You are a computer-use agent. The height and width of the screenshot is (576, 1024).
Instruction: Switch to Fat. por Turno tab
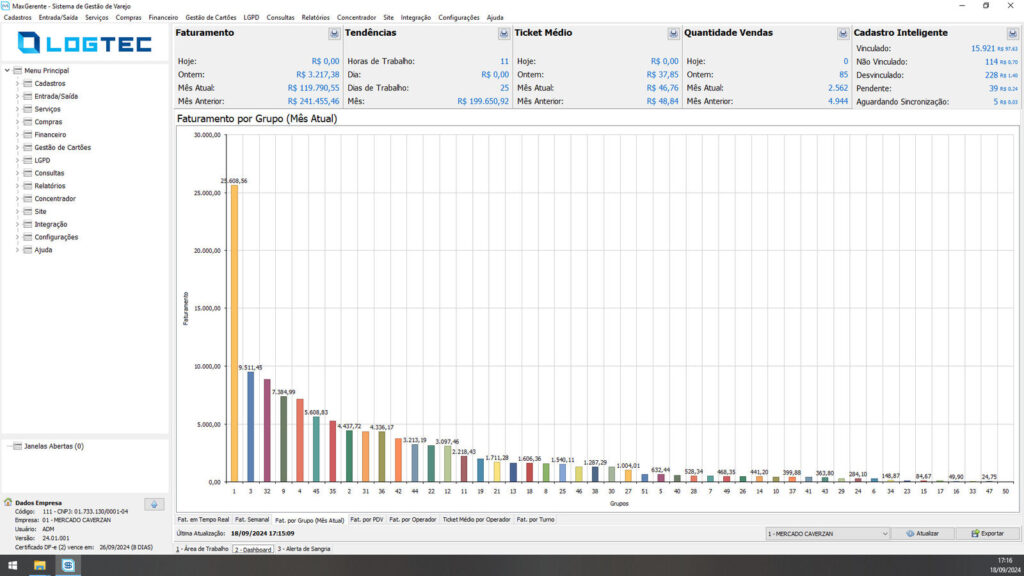pos(536,520)
